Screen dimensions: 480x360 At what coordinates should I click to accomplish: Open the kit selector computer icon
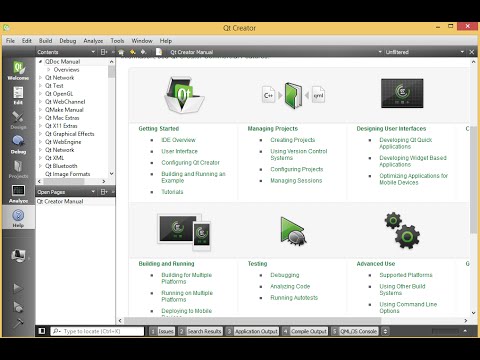(18, 256)
